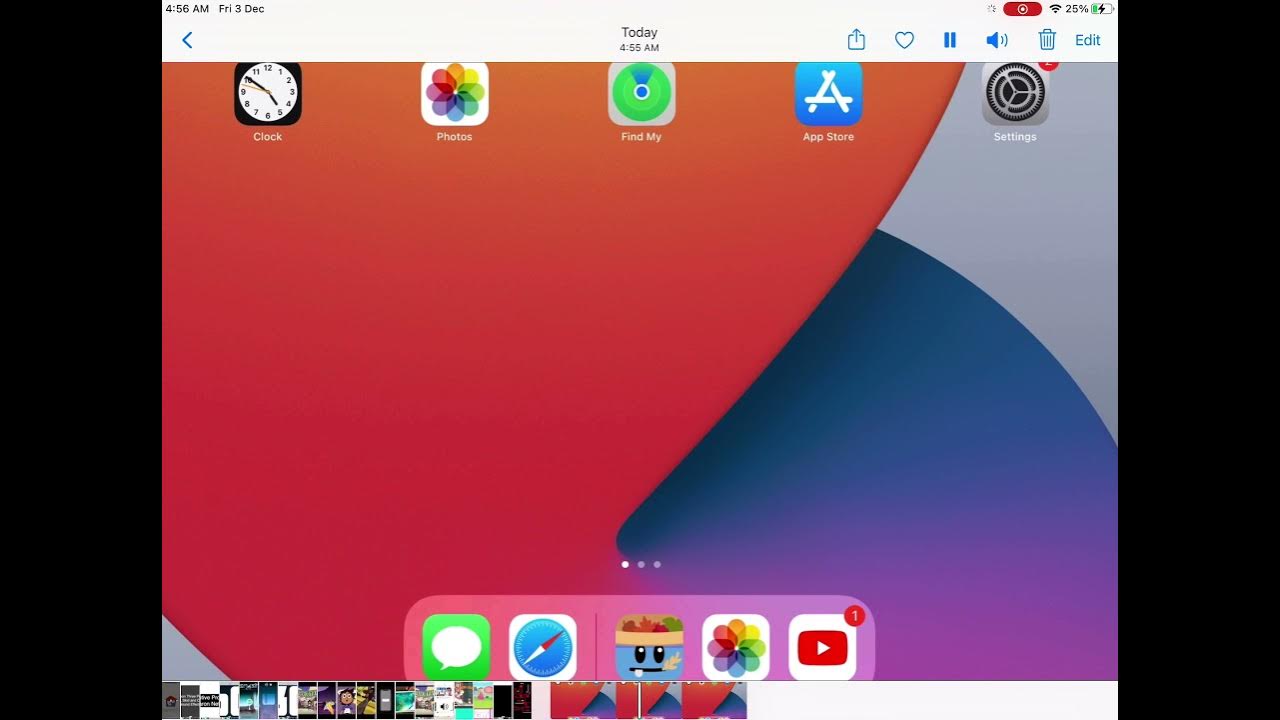Select the cartoon brown-haired character thumbnail
Viewport: 1280px width, 720px height.
346,700
